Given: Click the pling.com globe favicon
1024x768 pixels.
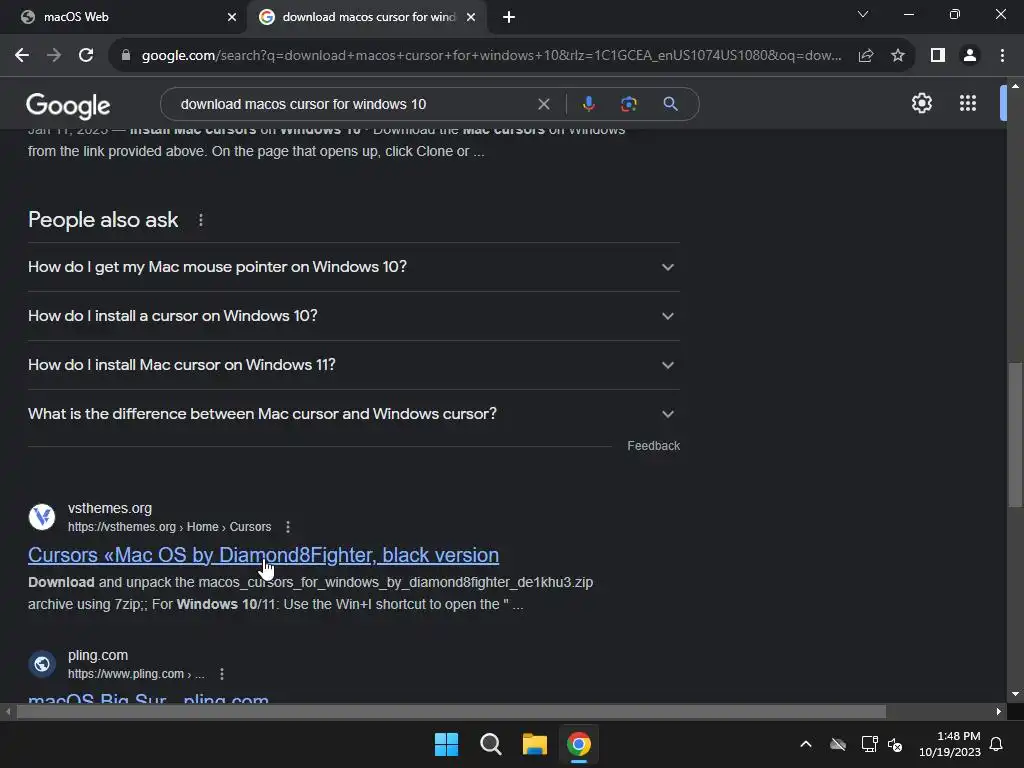Looking at the screenshot, I should [x=42, y=664].
